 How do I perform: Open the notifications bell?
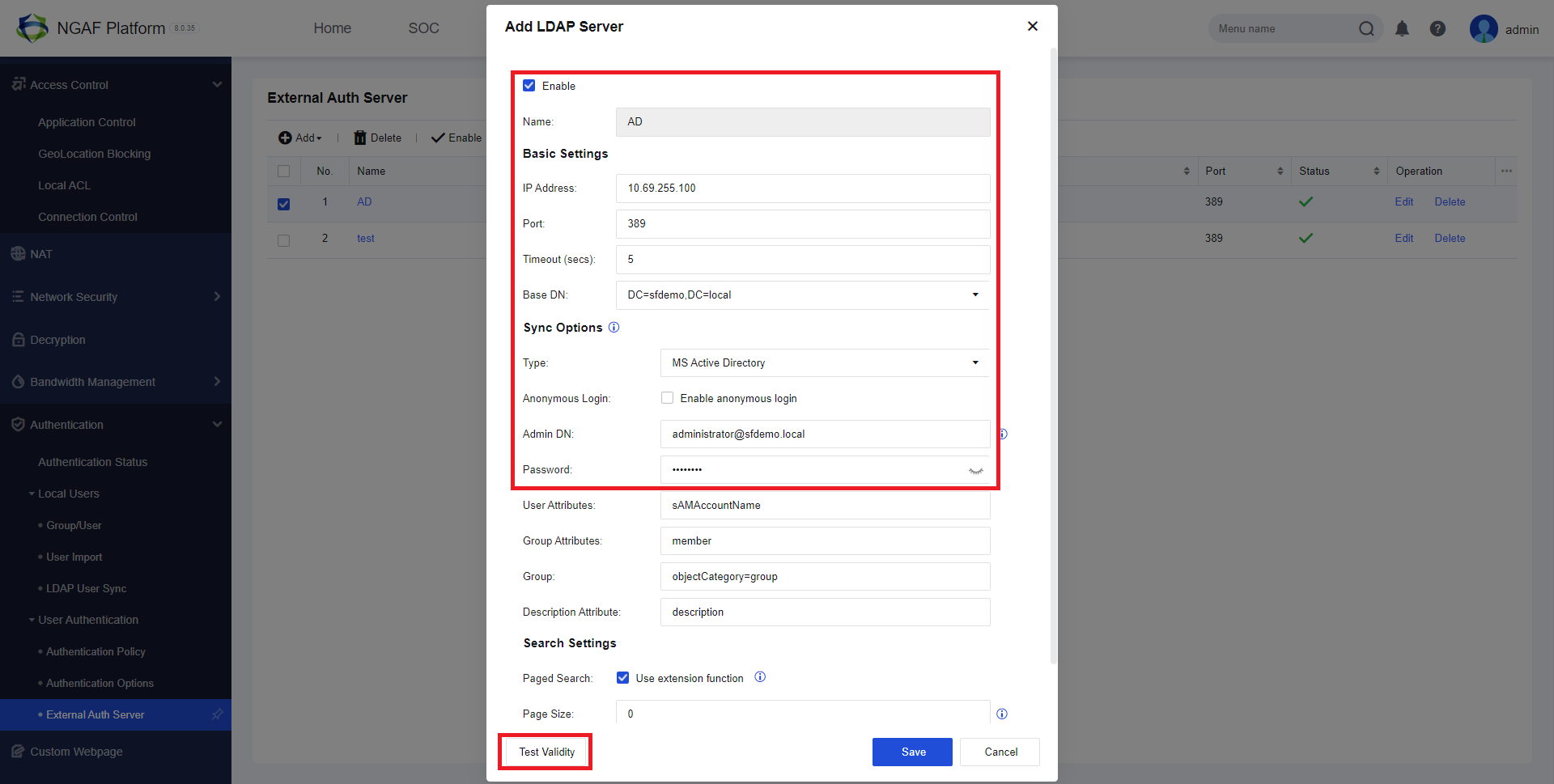1402,29
